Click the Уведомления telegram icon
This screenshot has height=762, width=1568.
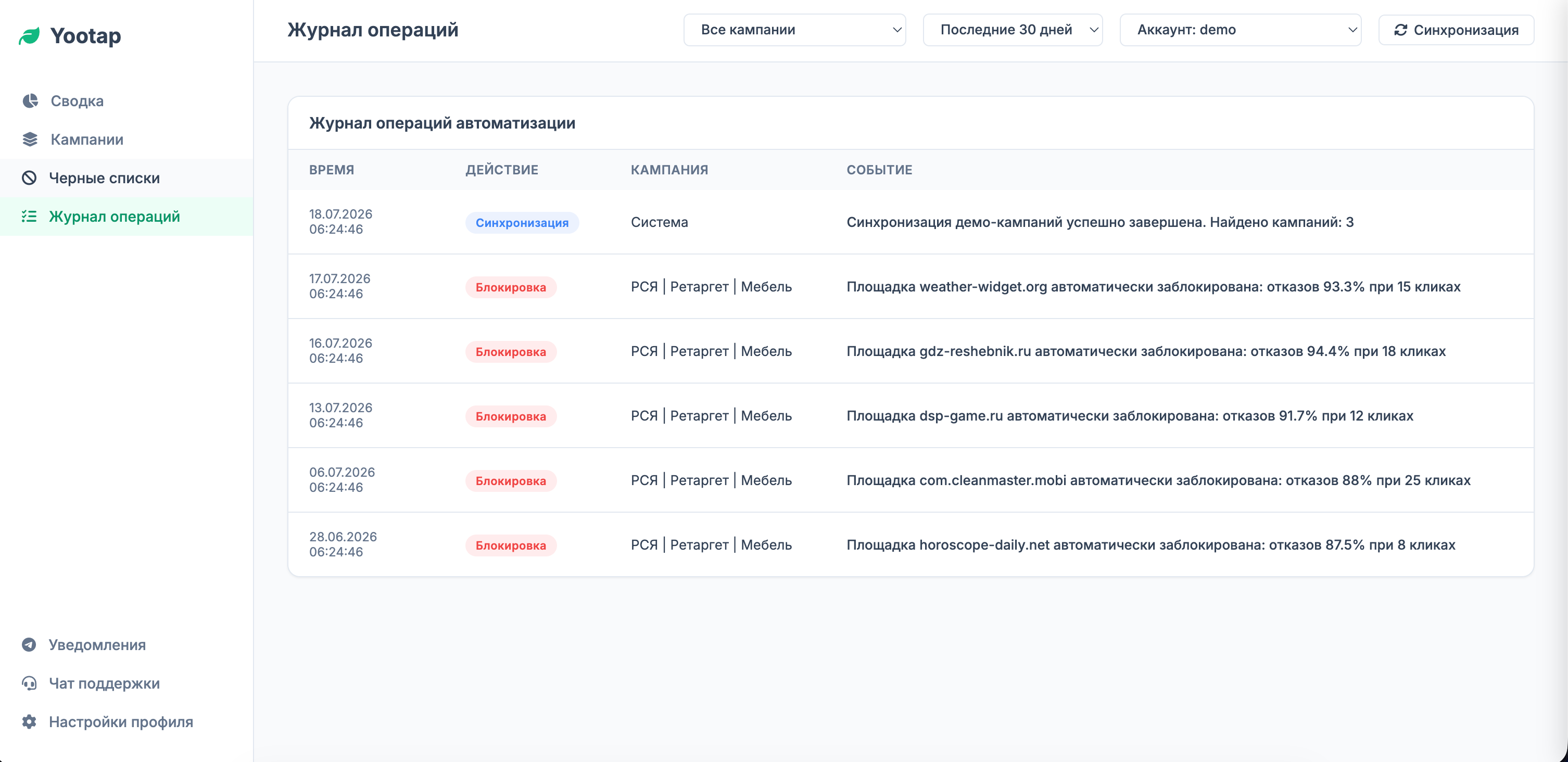click(x=29, y=644)
